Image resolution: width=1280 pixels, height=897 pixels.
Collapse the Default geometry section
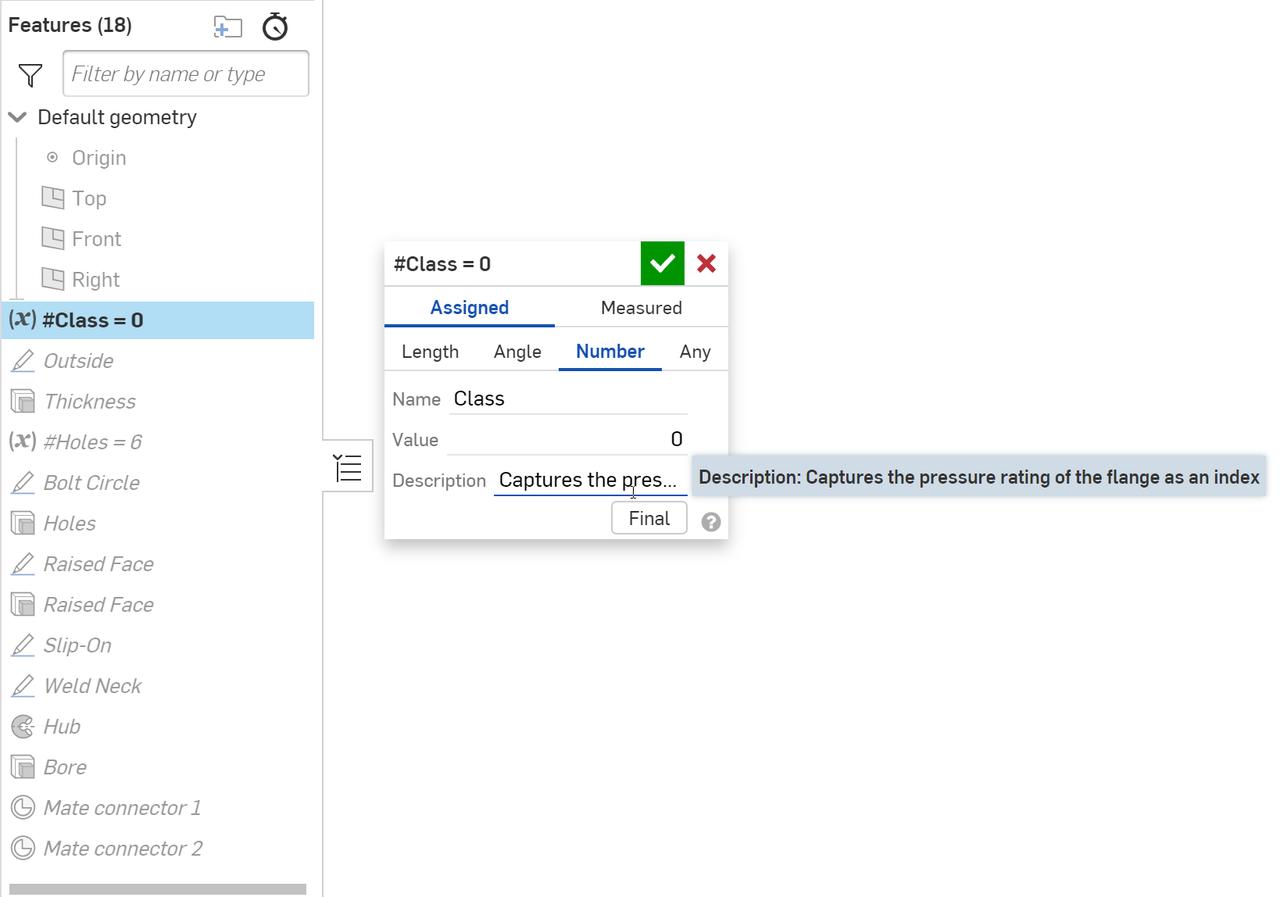(x=16, y=117)
